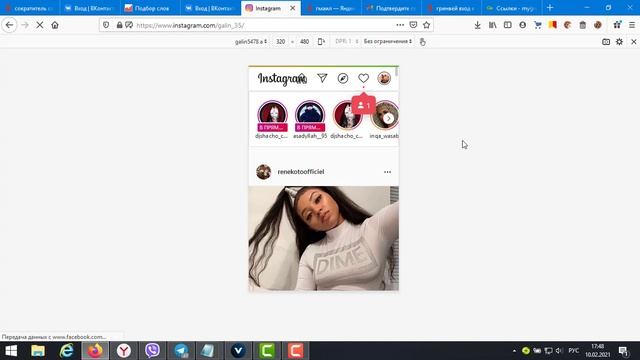Open renekotoofficiel's small post avatar
Viewport: 640px width, 360px height.
pos(264,172)
